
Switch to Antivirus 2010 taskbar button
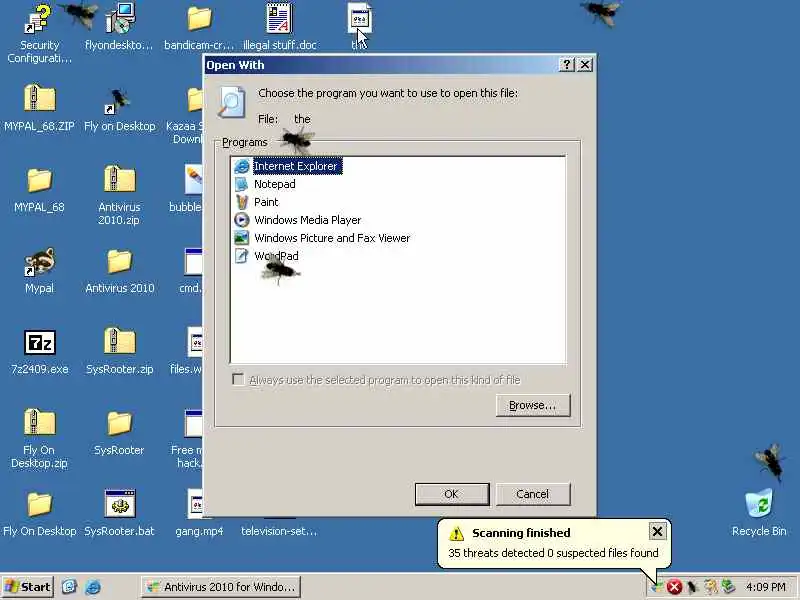click(x=220, y=587)
